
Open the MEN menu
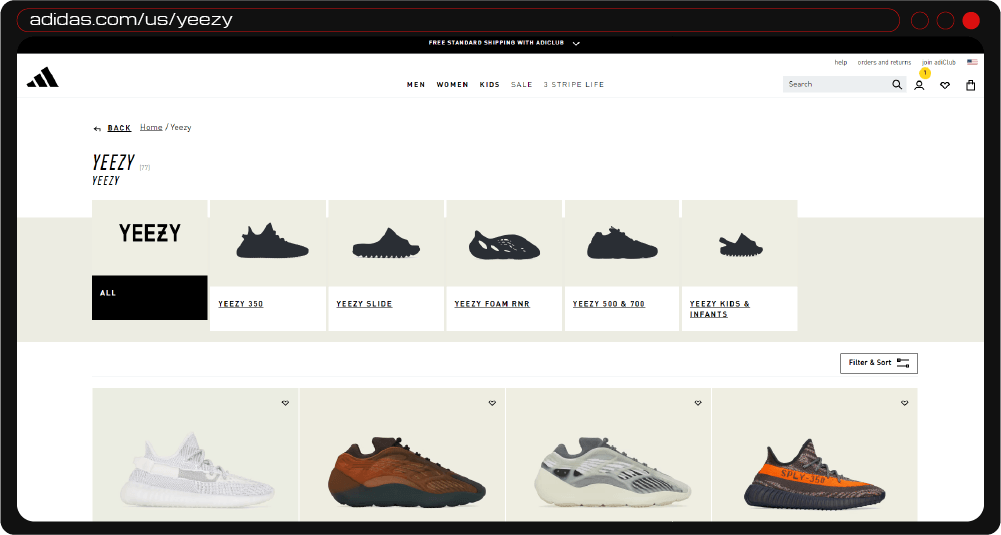[416, 84]
